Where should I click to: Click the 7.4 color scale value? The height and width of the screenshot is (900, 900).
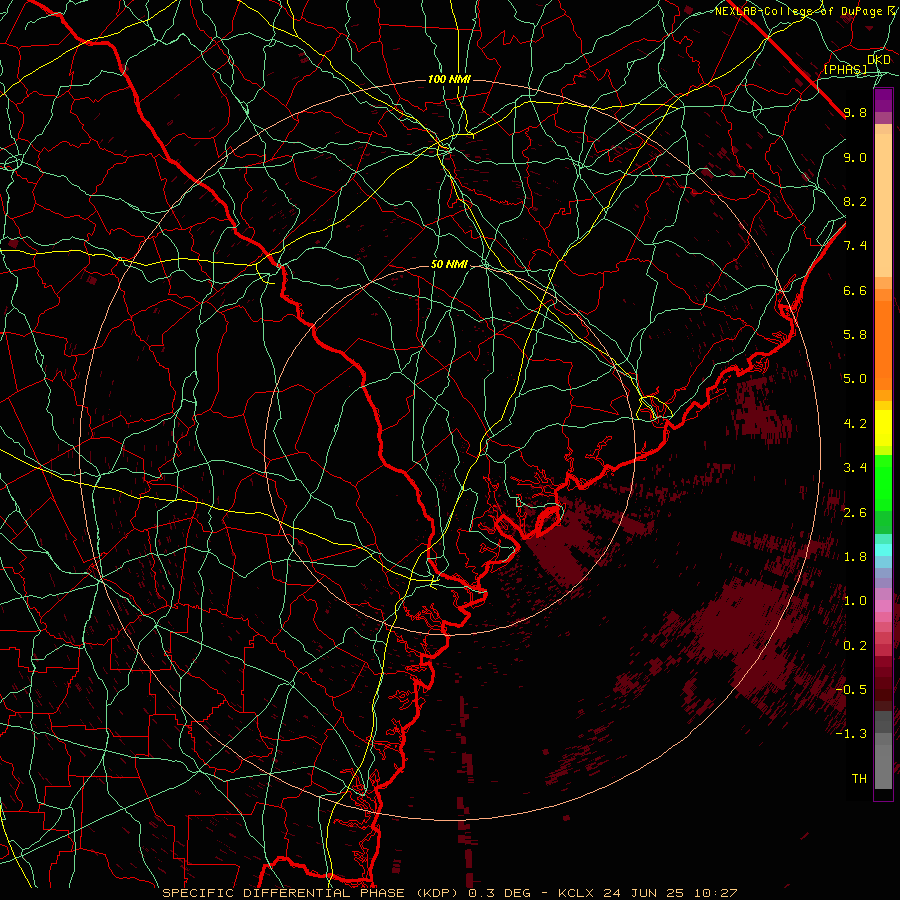click(x=855, y=246)
